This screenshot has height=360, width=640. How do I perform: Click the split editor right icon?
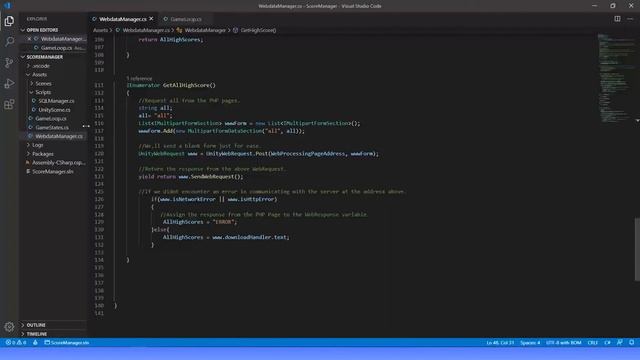[617, 19]
